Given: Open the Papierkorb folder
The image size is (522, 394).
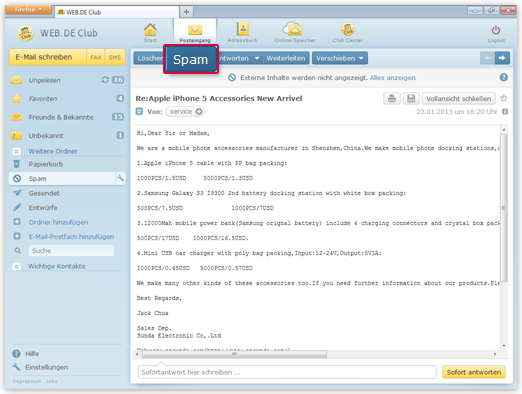Looking at the screenshot, I should point(45,164).
